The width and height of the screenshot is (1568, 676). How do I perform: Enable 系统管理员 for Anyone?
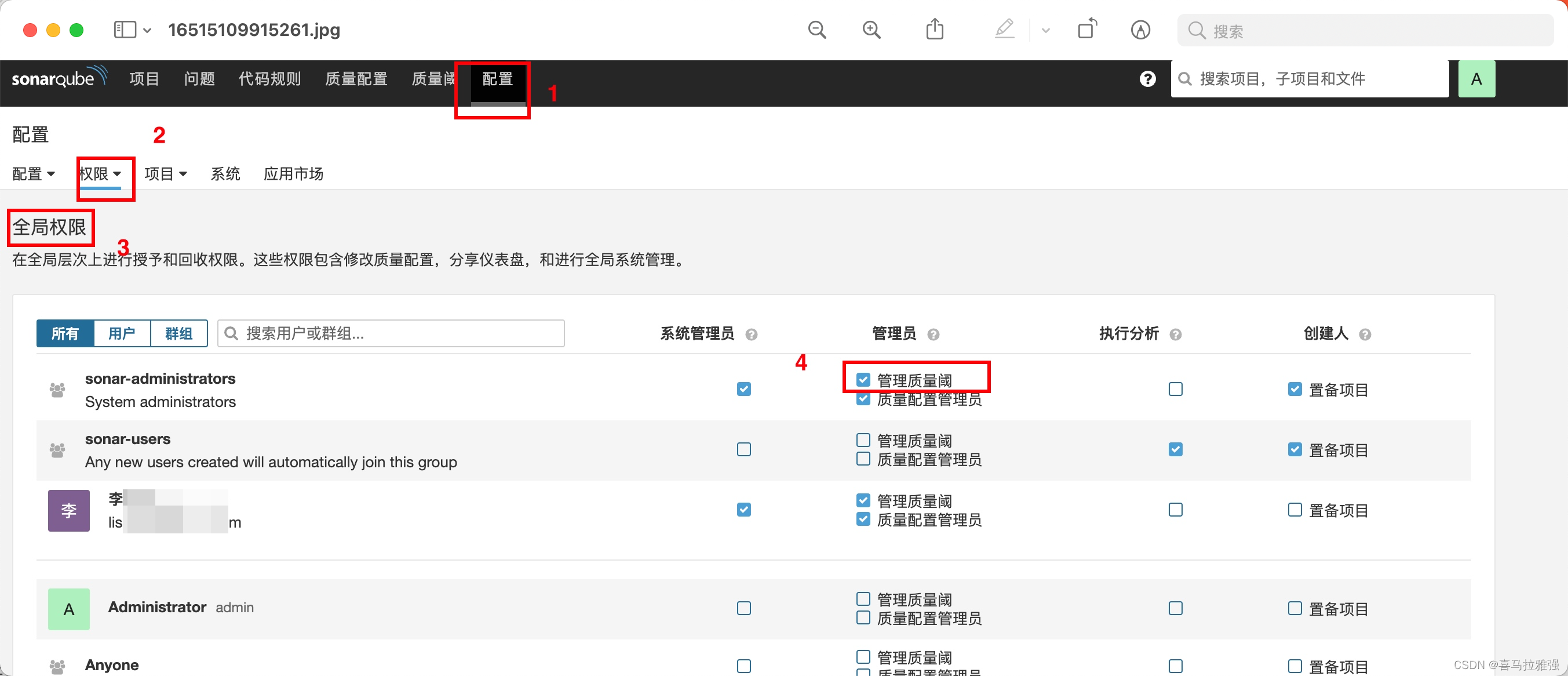coord(743,666)
